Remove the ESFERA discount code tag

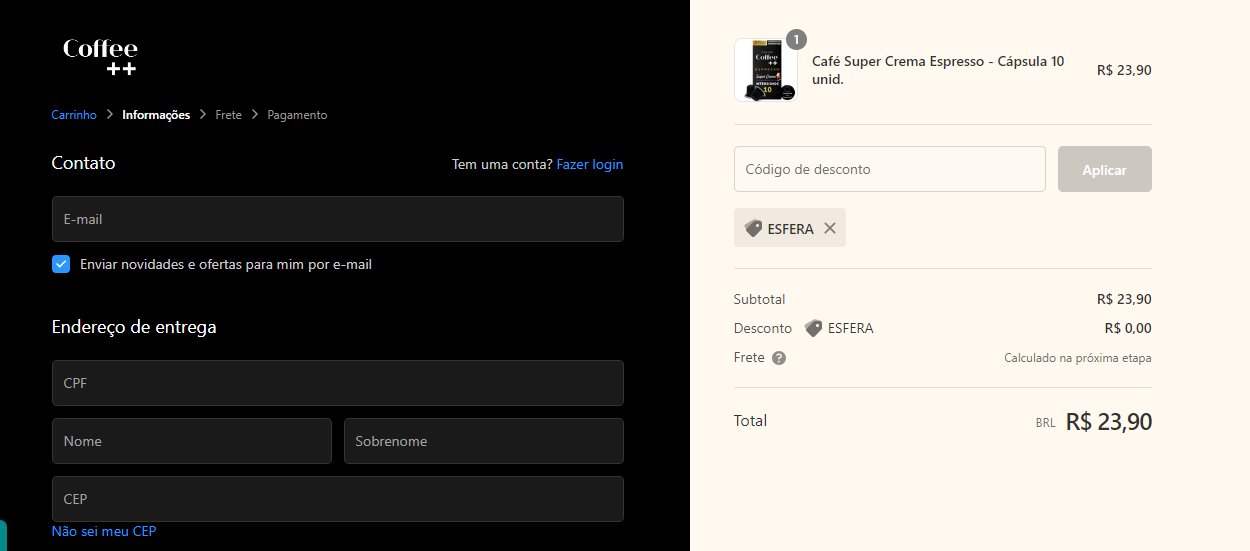pyautogui.click(x=829, y=228)
